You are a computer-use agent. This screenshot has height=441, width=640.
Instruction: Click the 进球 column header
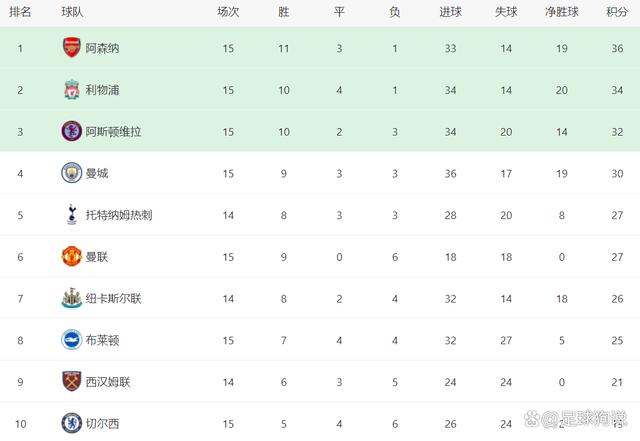(450, 12)
